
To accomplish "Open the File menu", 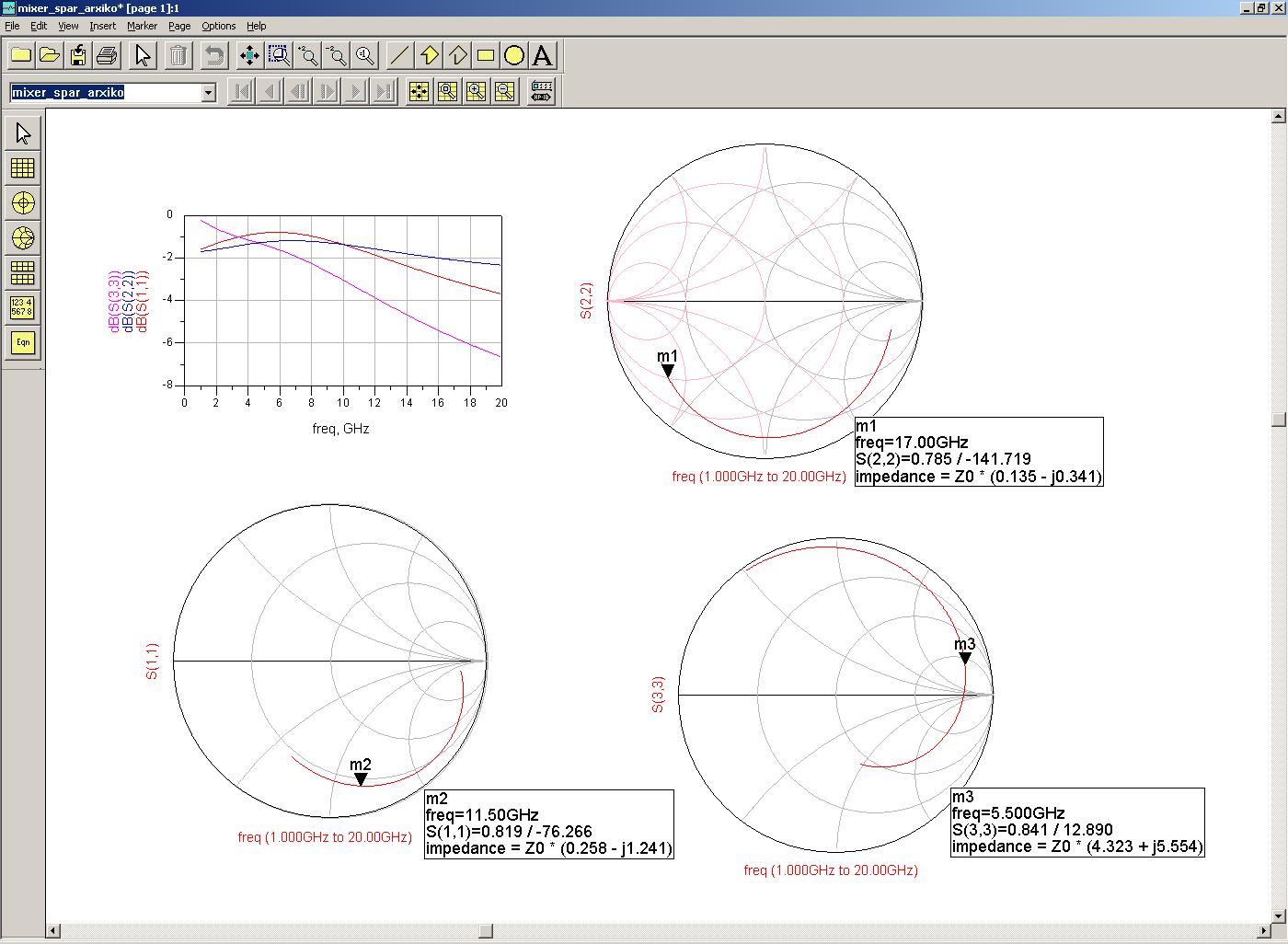I will click(12, 26).
